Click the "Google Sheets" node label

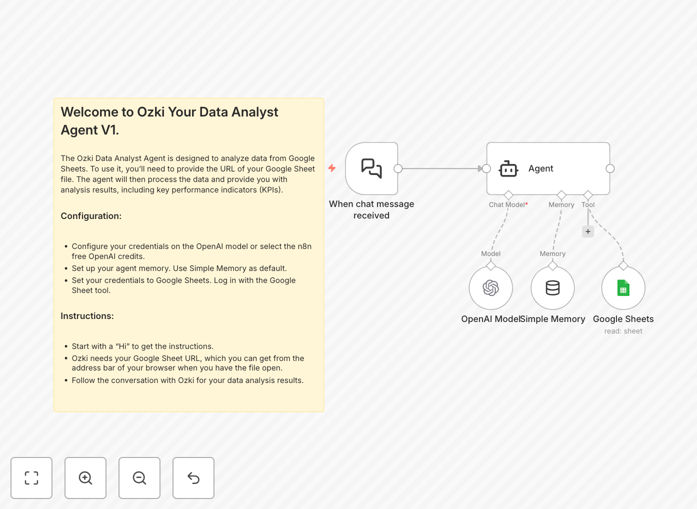623,319
